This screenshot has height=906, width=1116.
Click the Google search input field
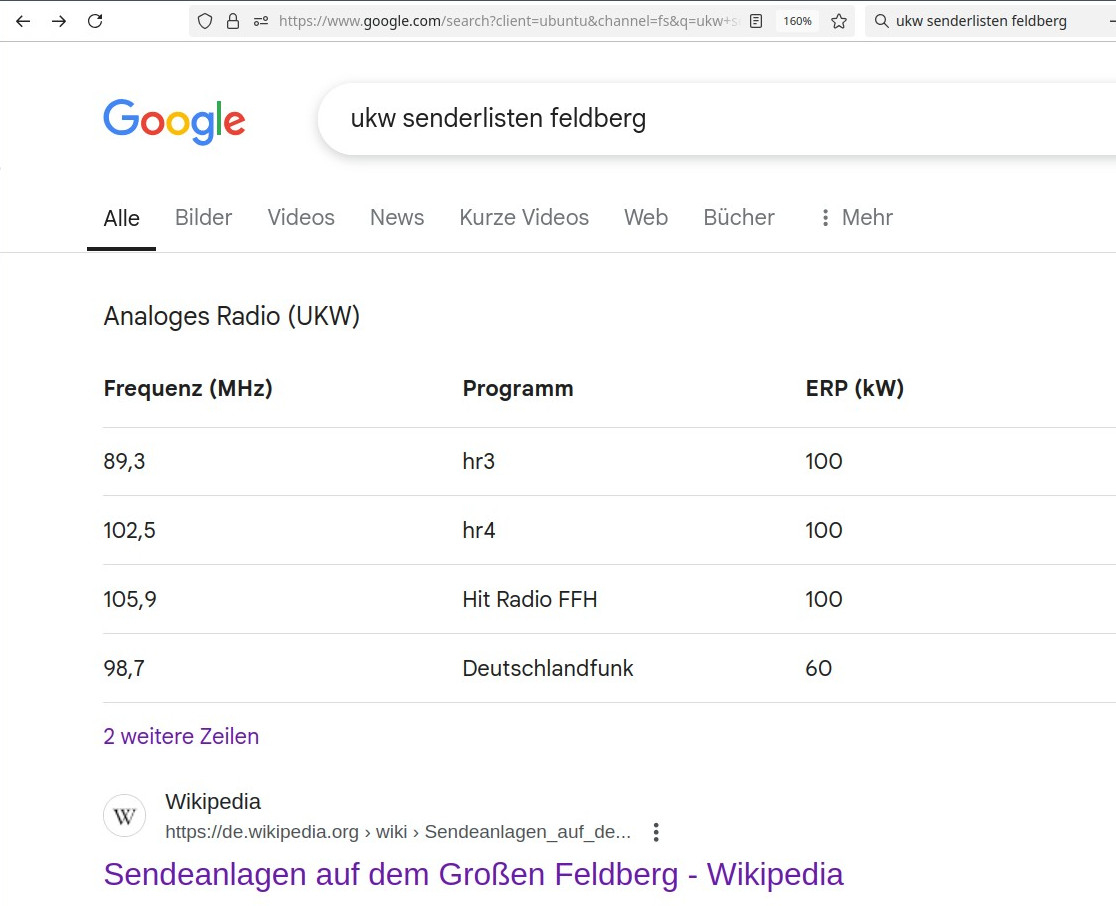(x=717, y=118)
